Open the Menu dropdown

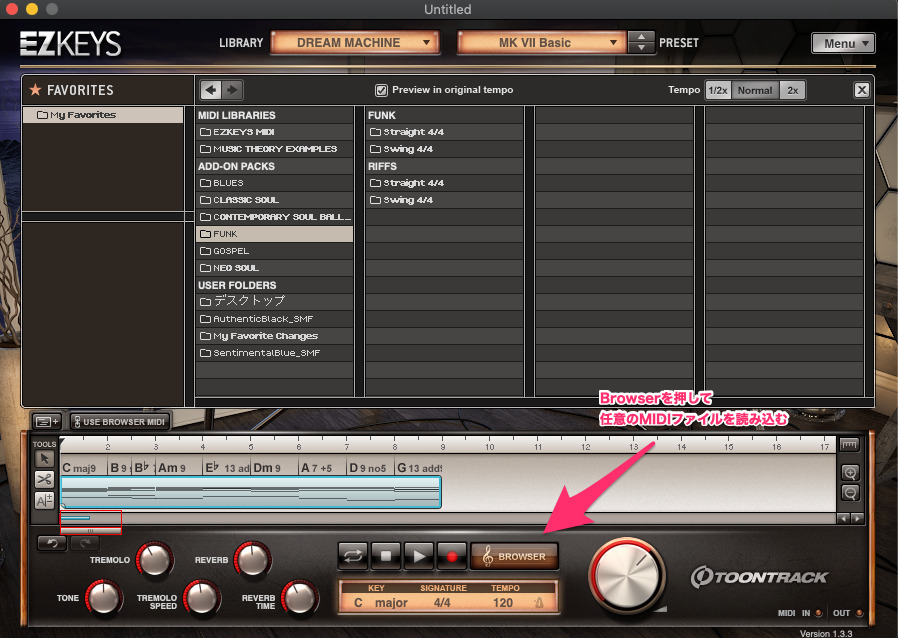(843, 43)
